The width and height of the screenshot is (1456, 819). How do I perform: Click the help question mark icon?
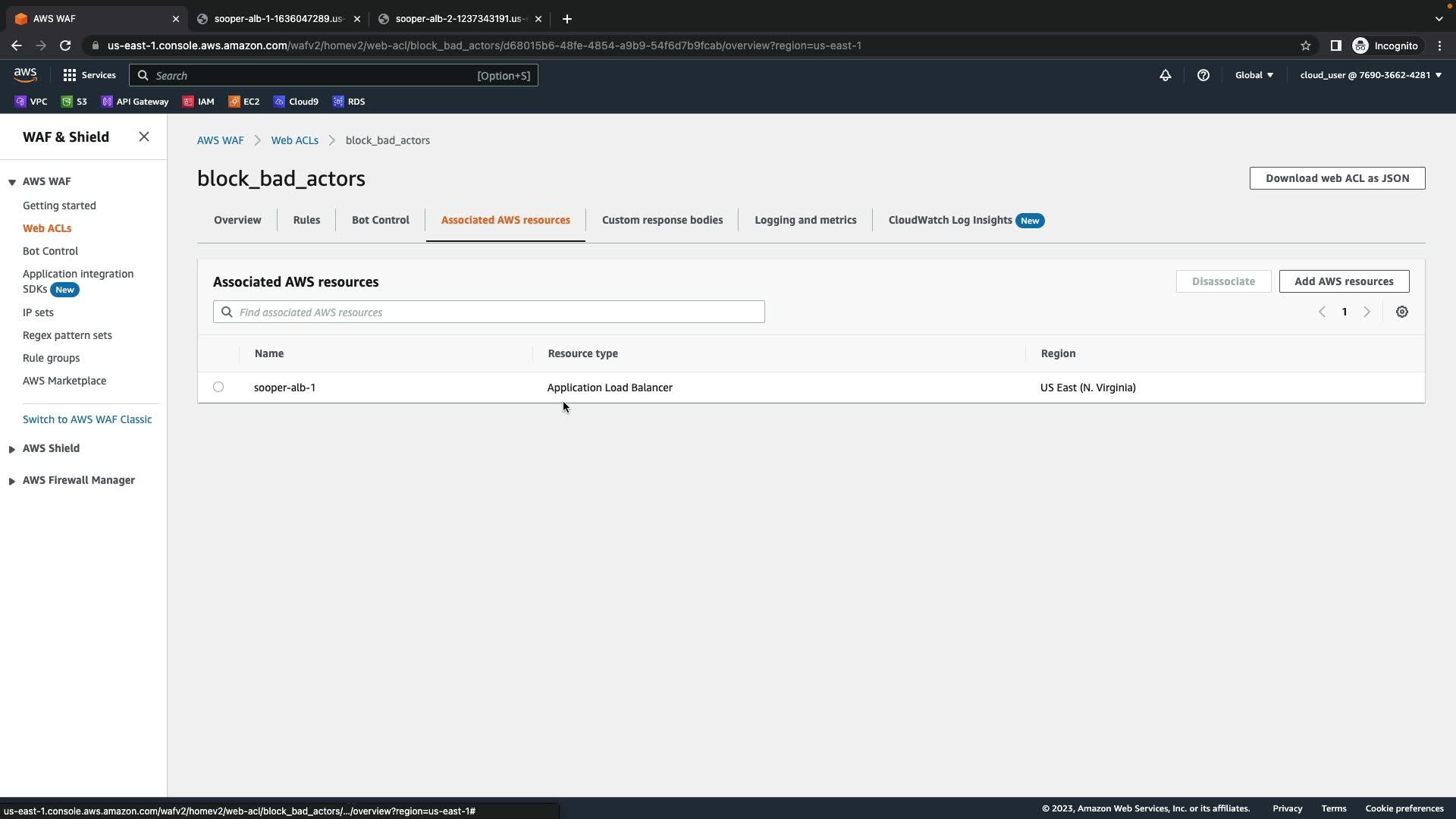(x=1203, y=75)
